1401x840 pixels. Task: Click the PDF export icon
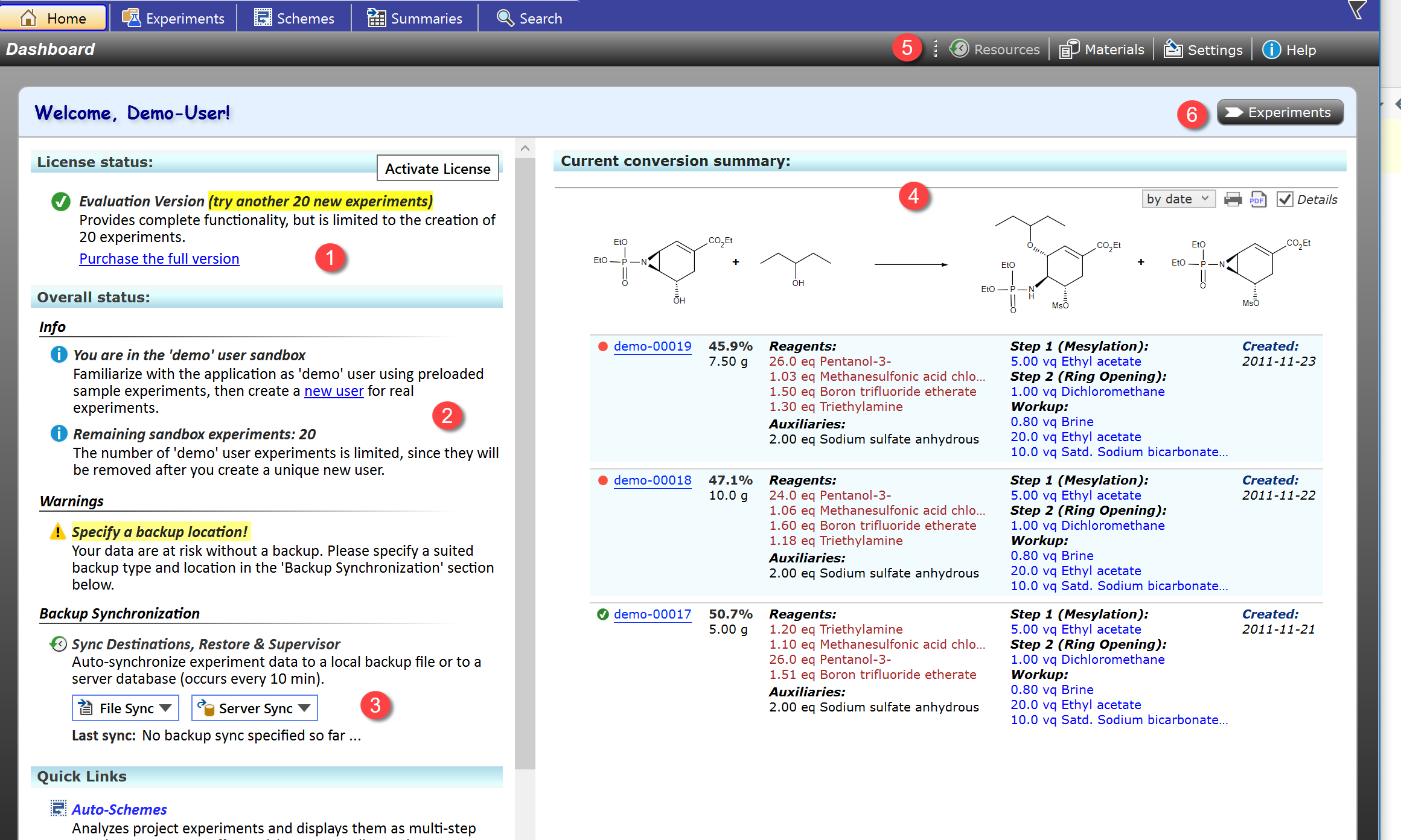coord(1258,199)
